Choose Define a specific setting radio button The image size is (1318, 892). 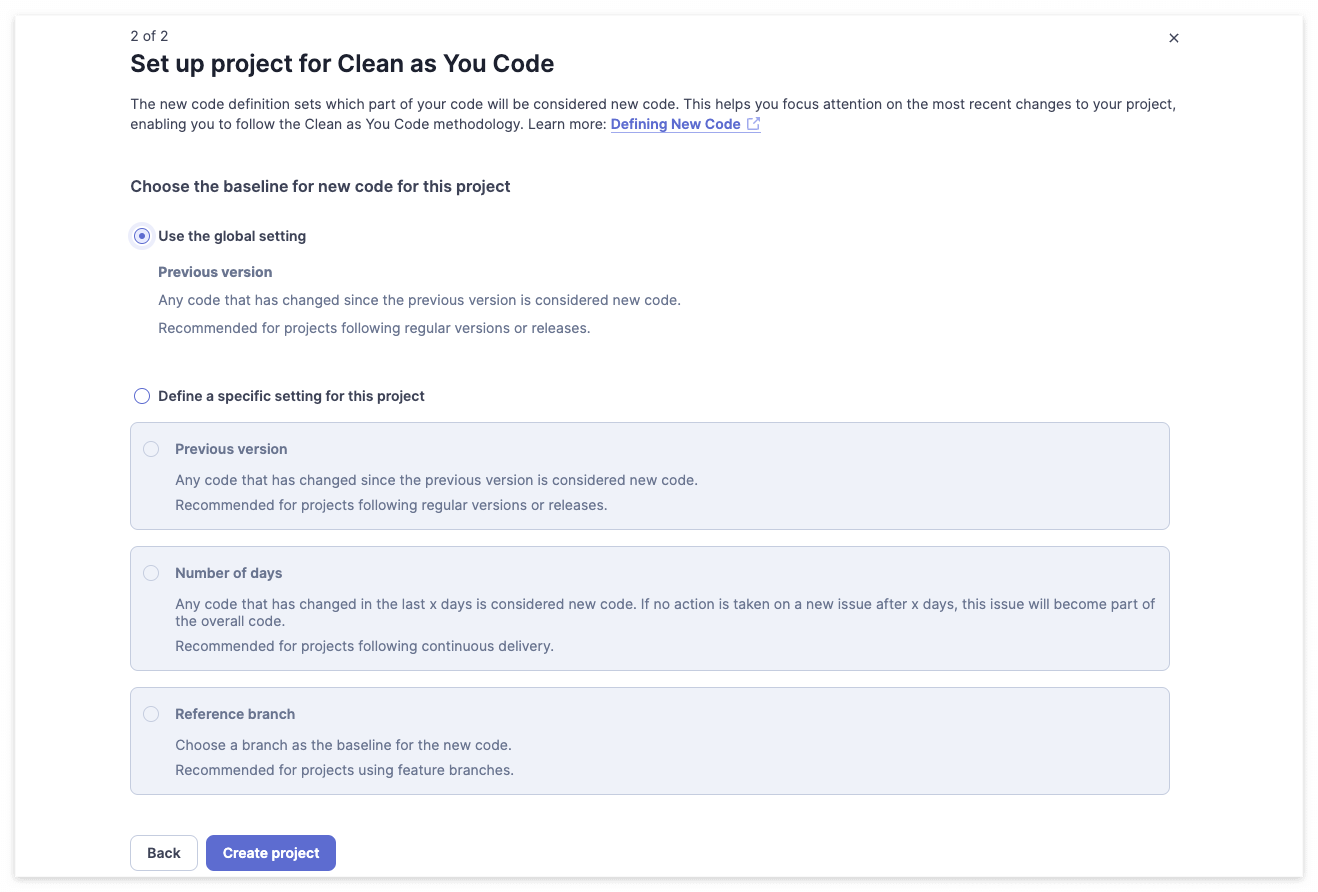pos(142,396)
